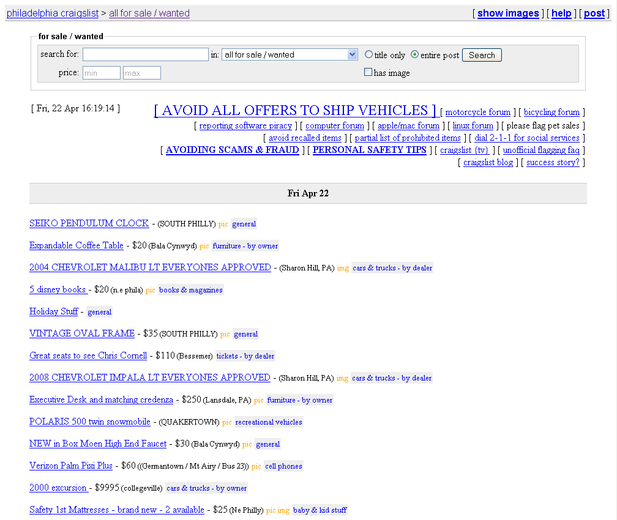
Task: Enable the 'has image' checkbox
Action: 368,72
